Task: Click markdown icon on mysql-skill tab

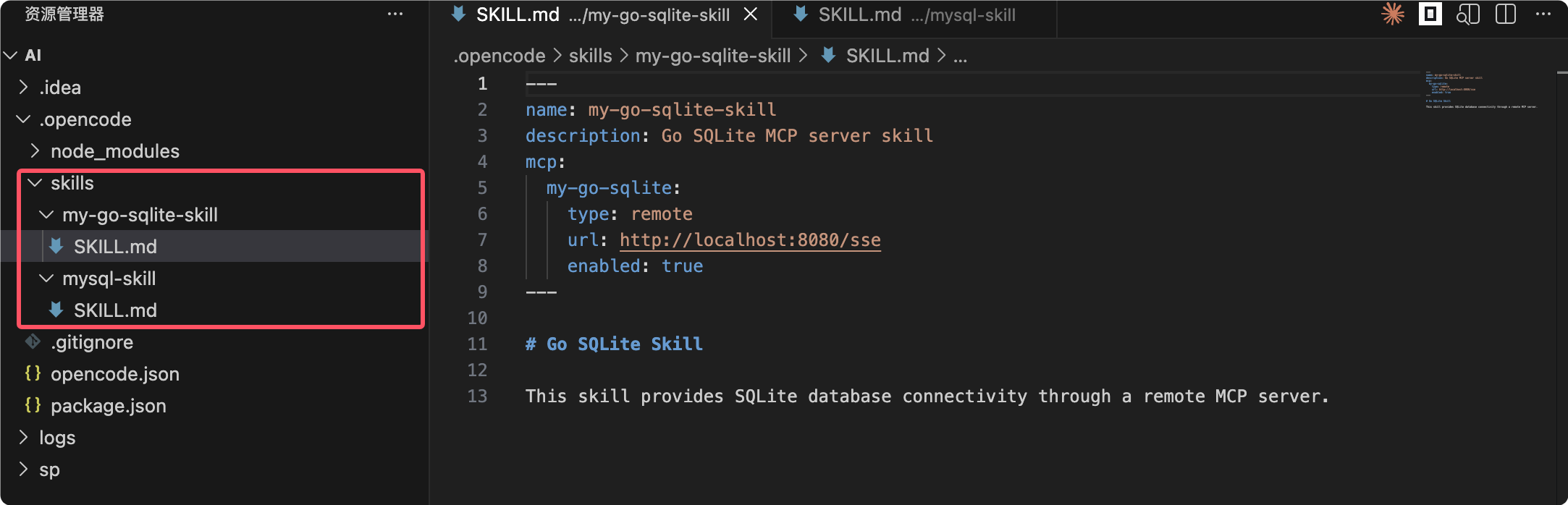Action: (800, 14)
